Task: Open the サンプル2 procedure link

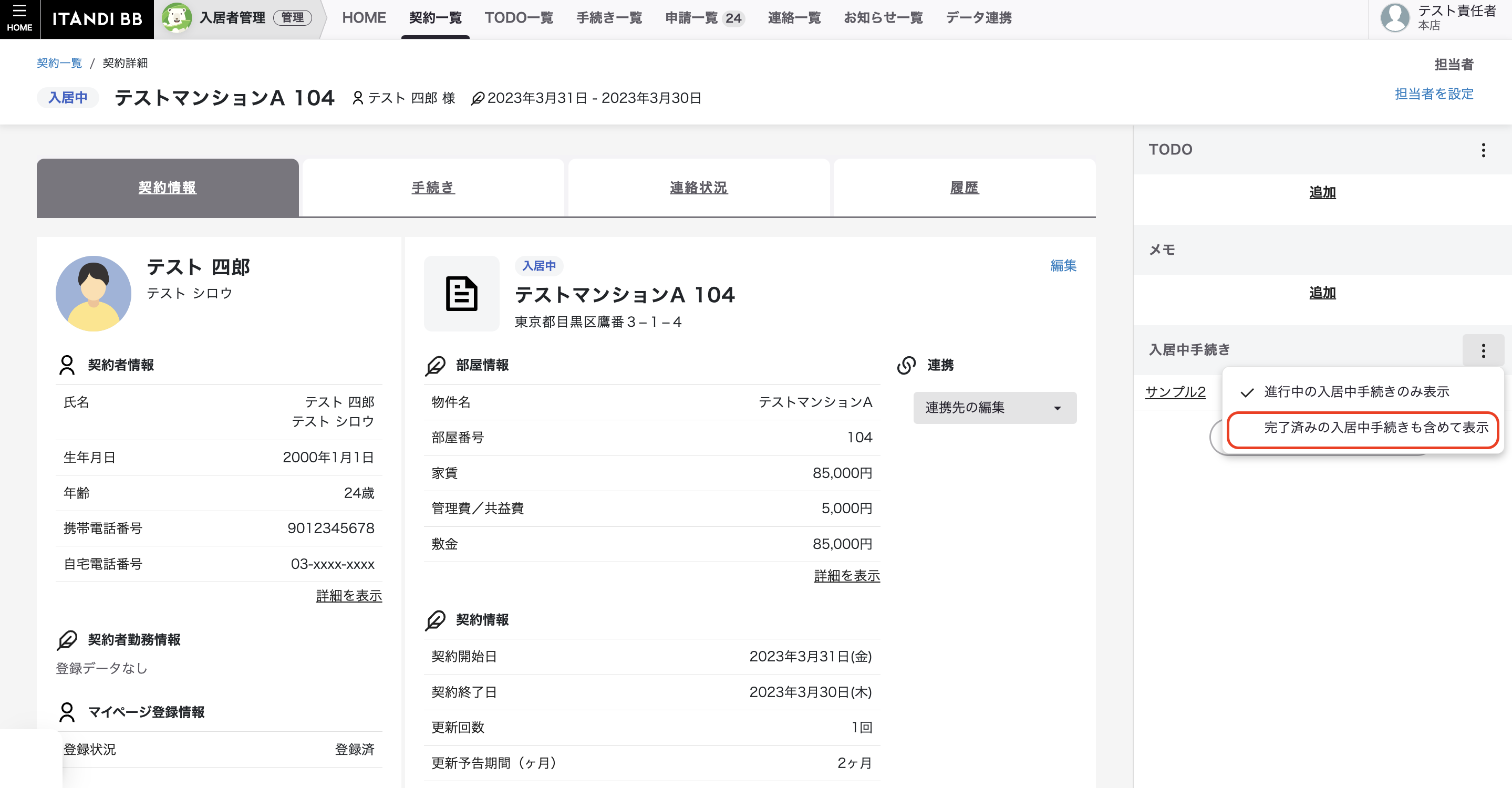Action: [x=1175, y=392]
